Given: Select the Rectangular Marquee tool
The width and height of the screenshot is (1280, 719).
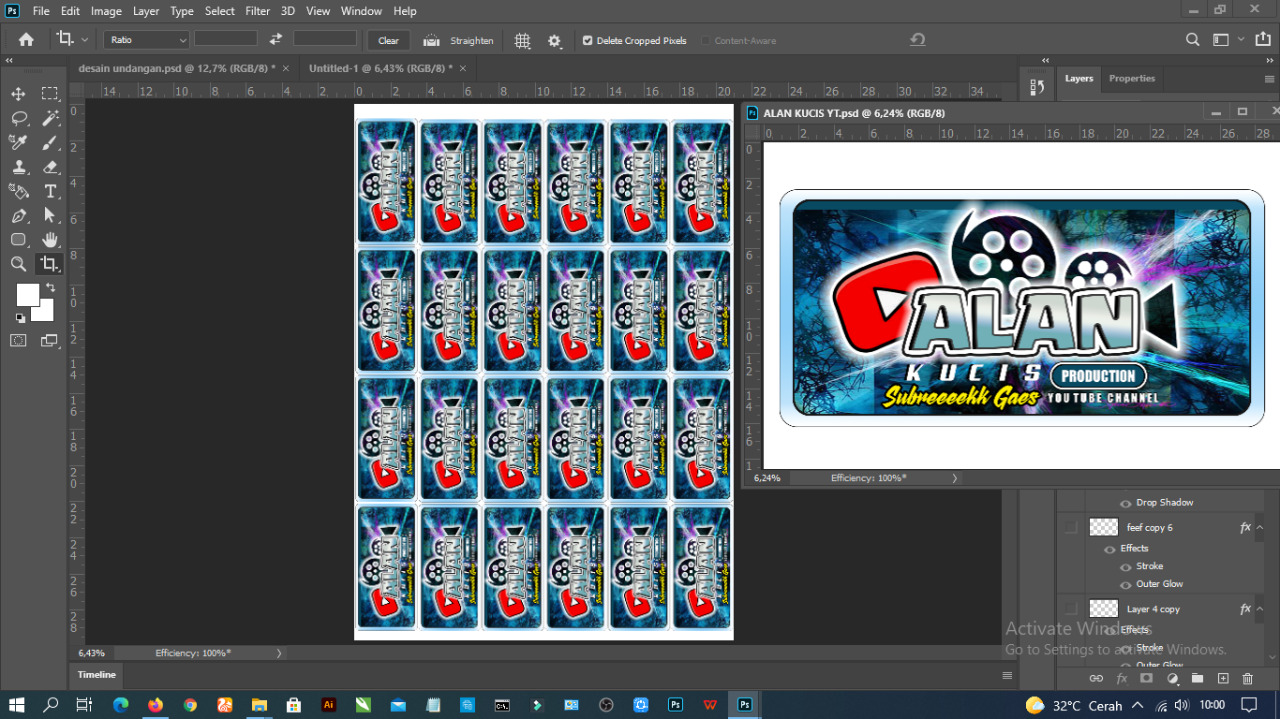Looking at the screenshot, I should tap(50, 93).
